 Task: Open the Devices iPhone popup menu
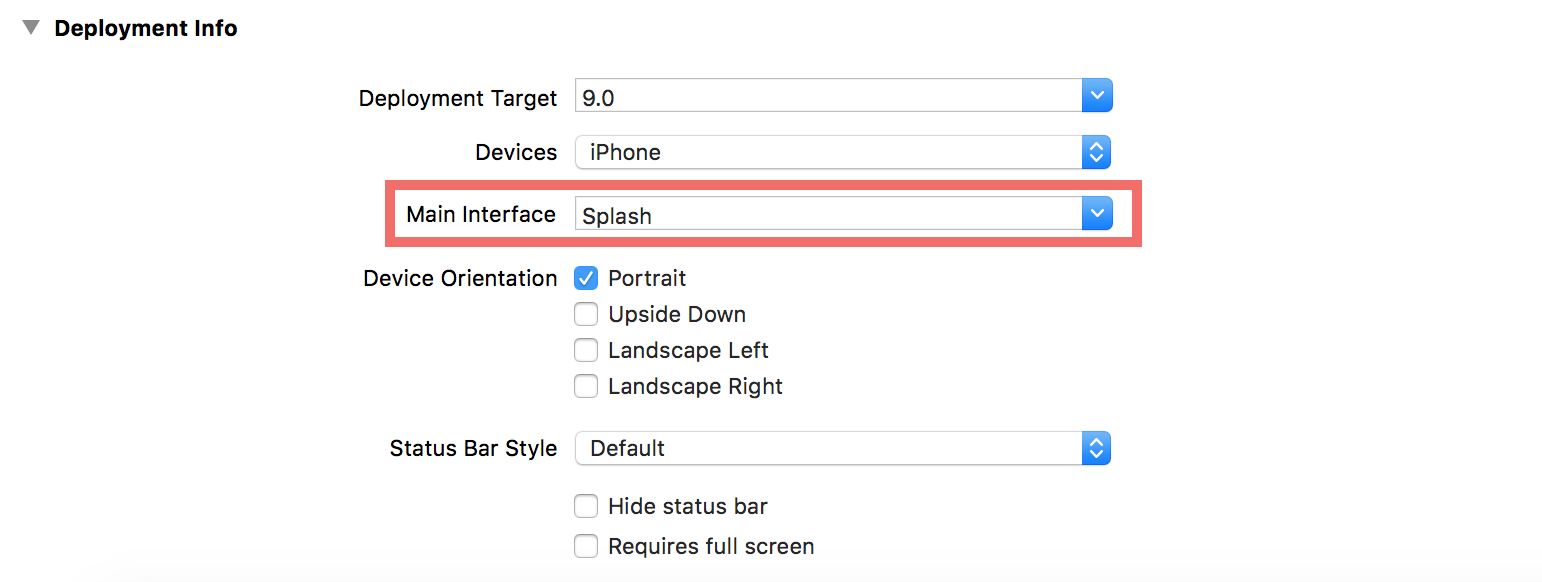pyautogui.click(x=843, y=152)
